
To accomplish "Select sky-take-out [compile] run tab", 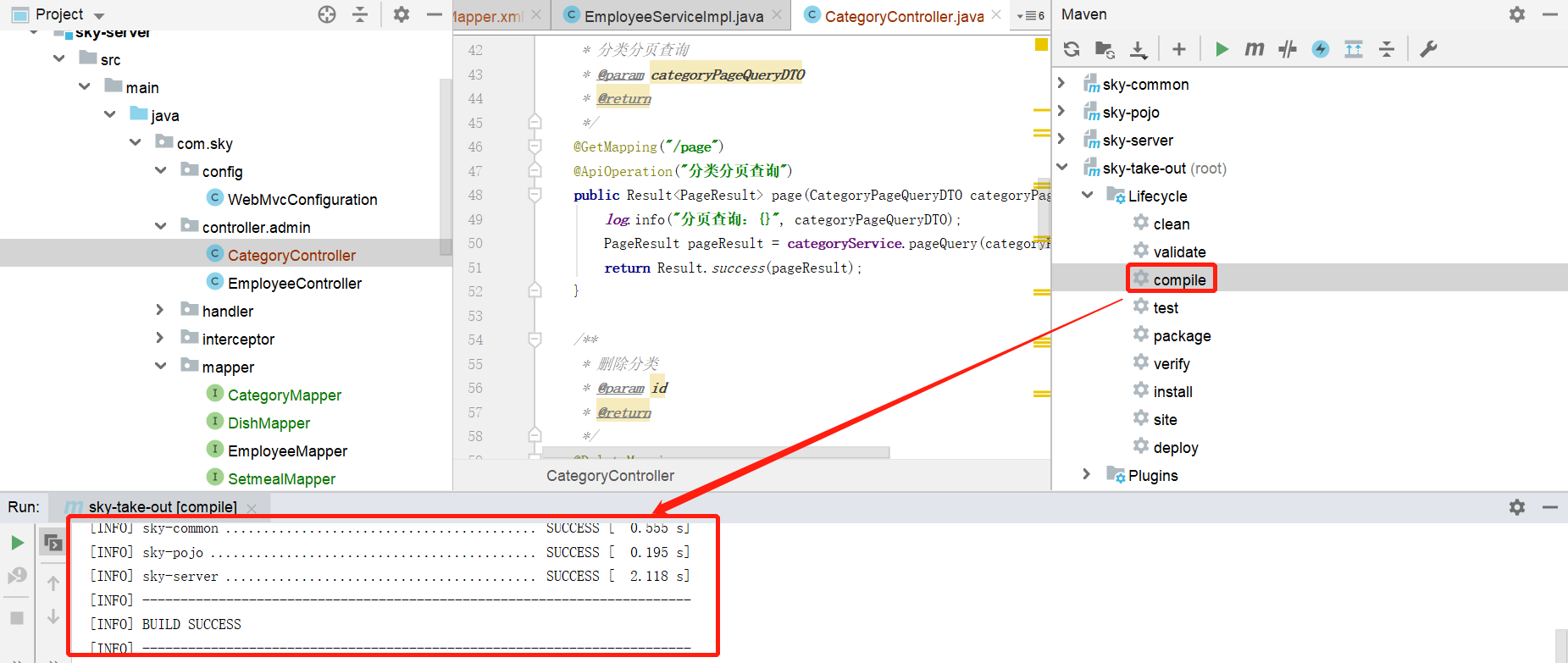I will (163, 507).
